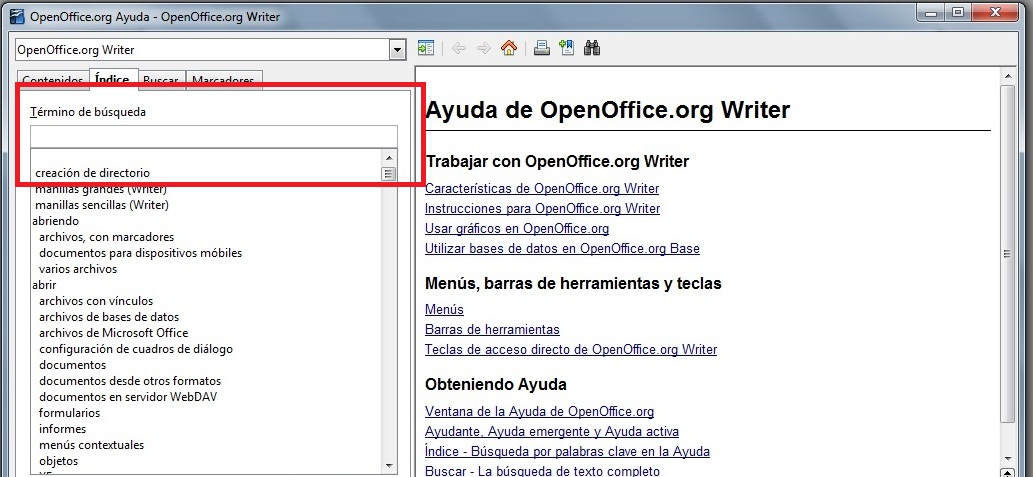Select index entry informes
The image size is (1033, 477).
tap(63, 429)
